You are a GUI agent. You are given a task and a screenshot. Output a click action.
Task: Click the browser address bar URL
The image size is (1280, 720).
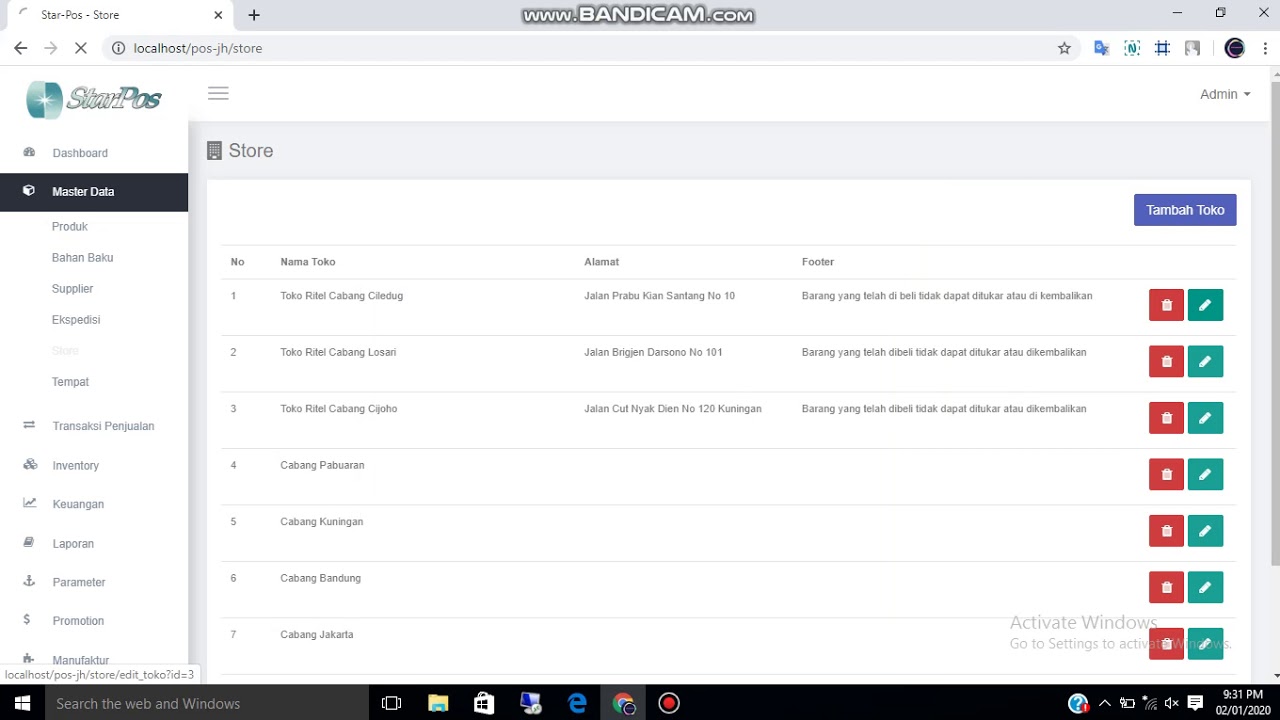pyautogui.click(x=198, y=48)
